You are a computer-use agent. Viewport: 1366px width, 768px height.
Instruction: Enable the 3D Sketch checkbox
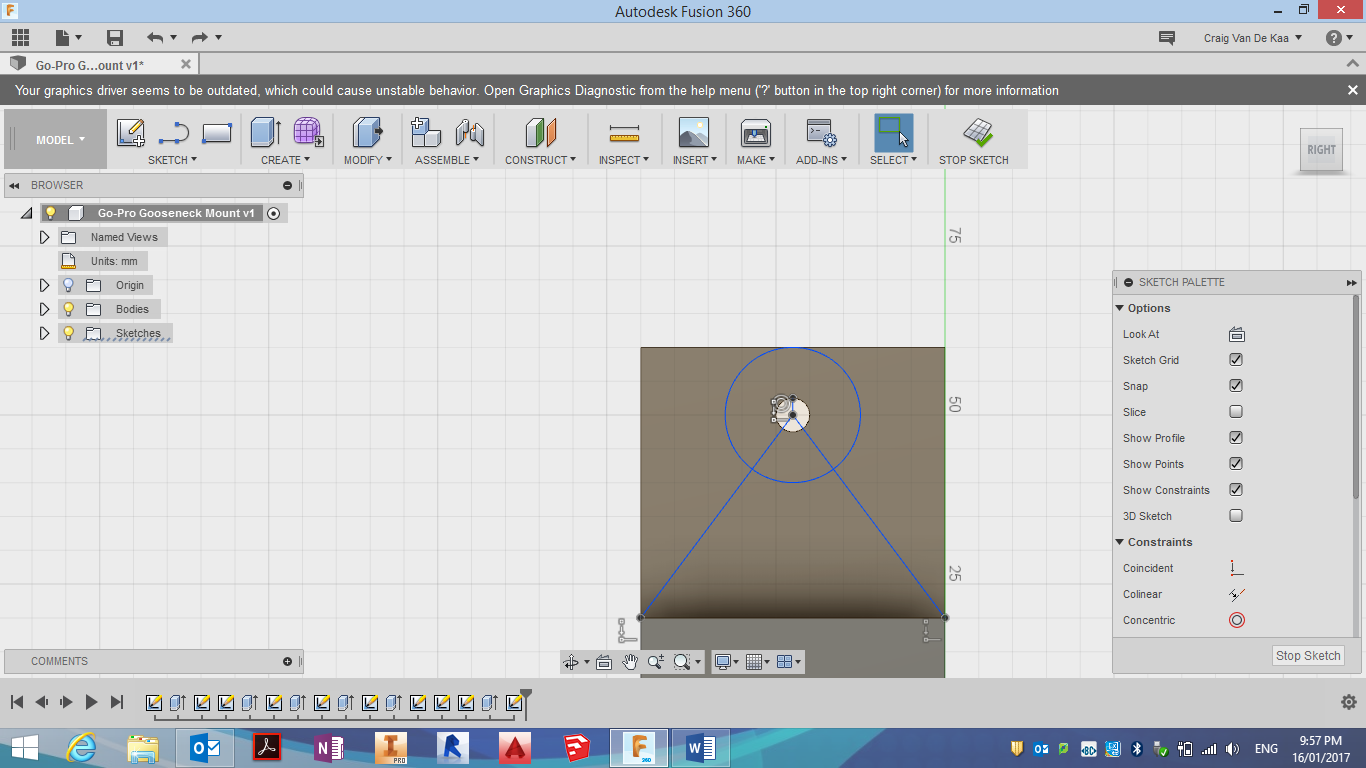(x=1236, y=516)
